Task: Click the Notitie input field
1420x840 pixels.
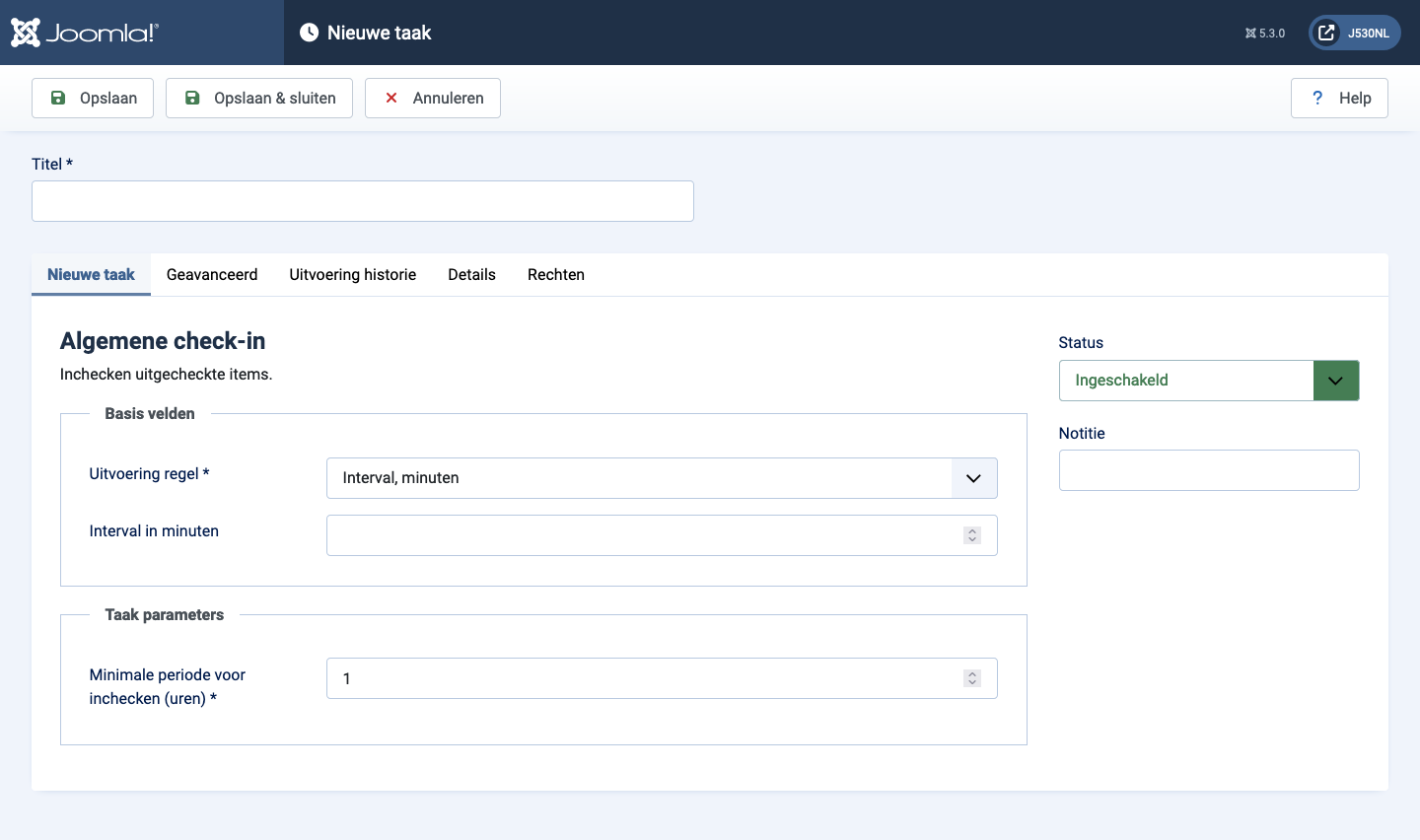Action: [1209, 470]
